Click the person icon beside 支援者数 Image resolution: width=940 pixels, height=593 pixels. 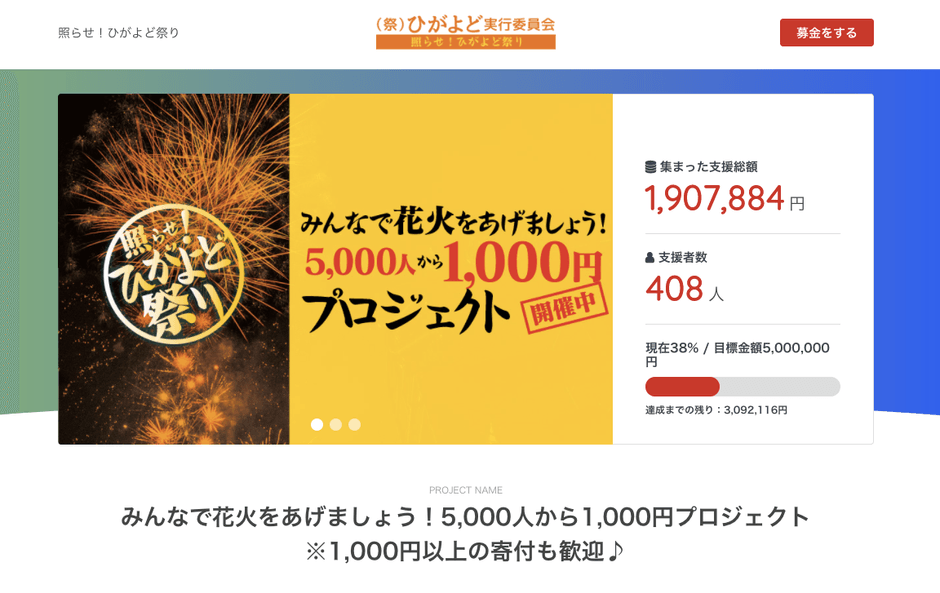pos(651,258)
